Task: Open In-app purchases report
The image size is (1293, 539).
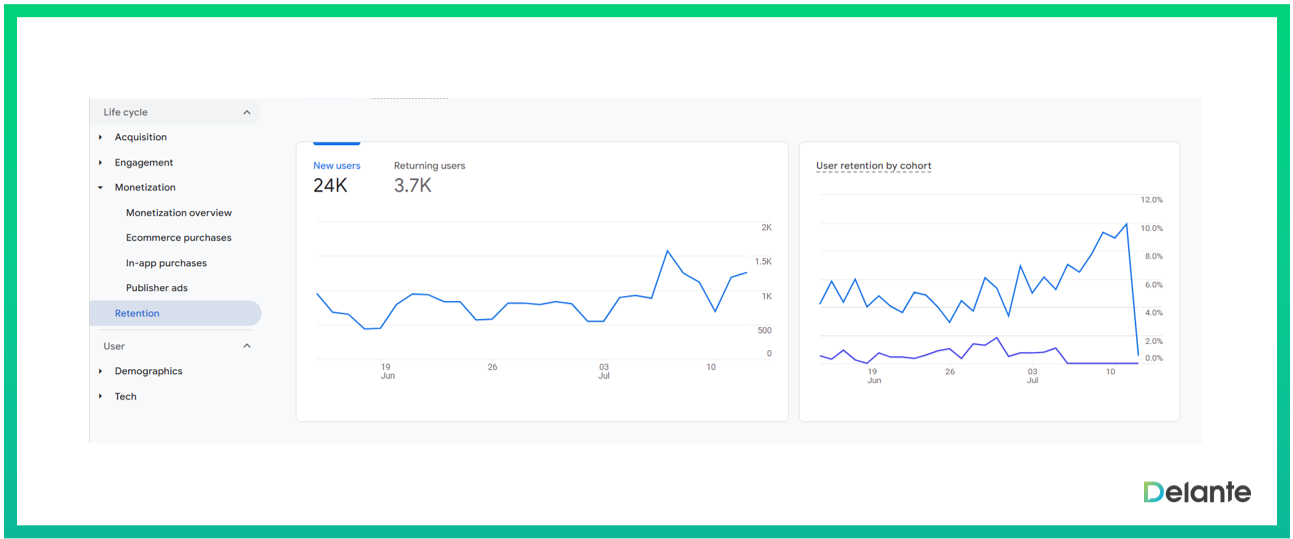Action: click(166, 263)
